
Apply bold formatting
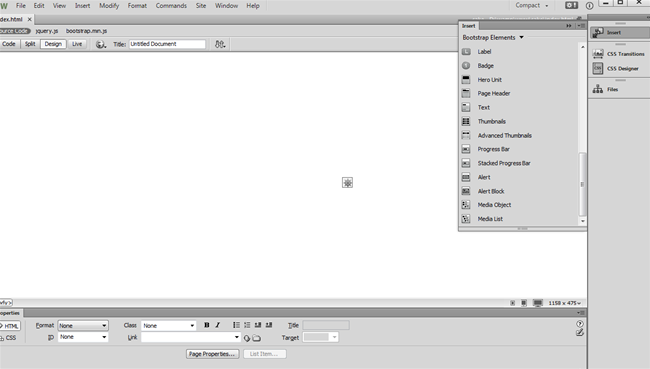coord(206,325)
